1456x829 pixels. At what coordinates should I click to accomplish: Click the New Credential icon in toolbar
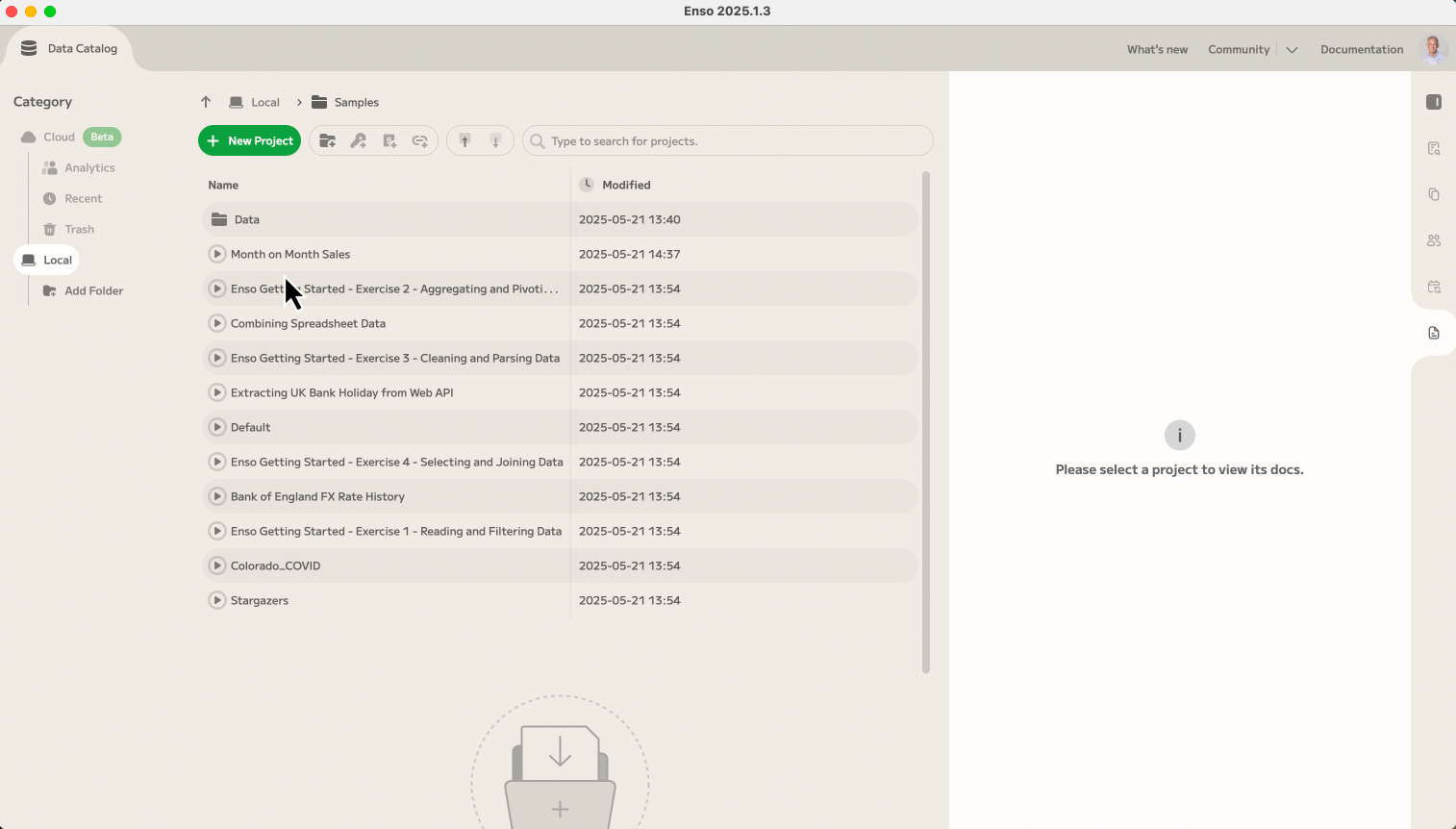point(389,140)
